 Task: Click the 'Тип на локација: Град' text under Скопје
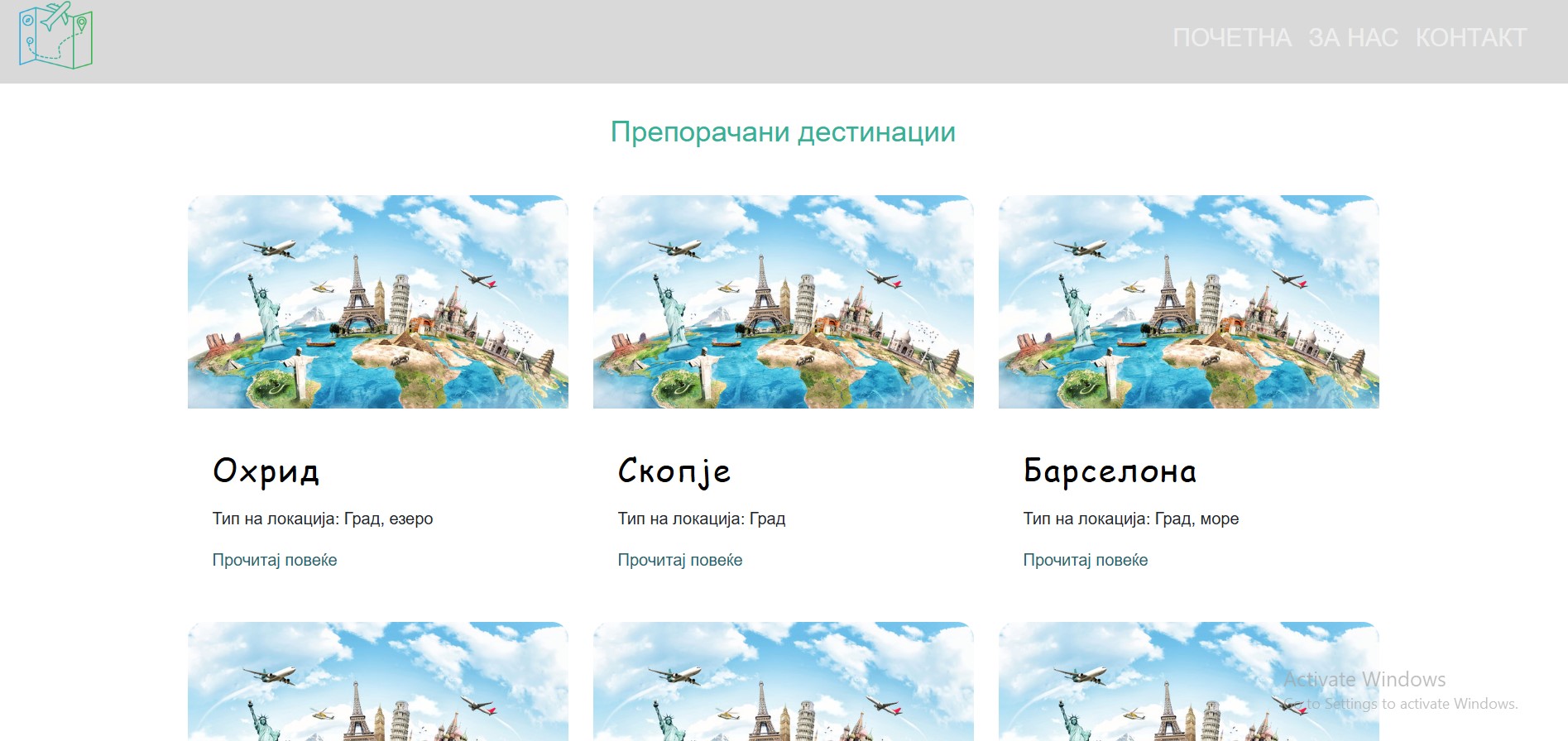(x=702, y=519)
